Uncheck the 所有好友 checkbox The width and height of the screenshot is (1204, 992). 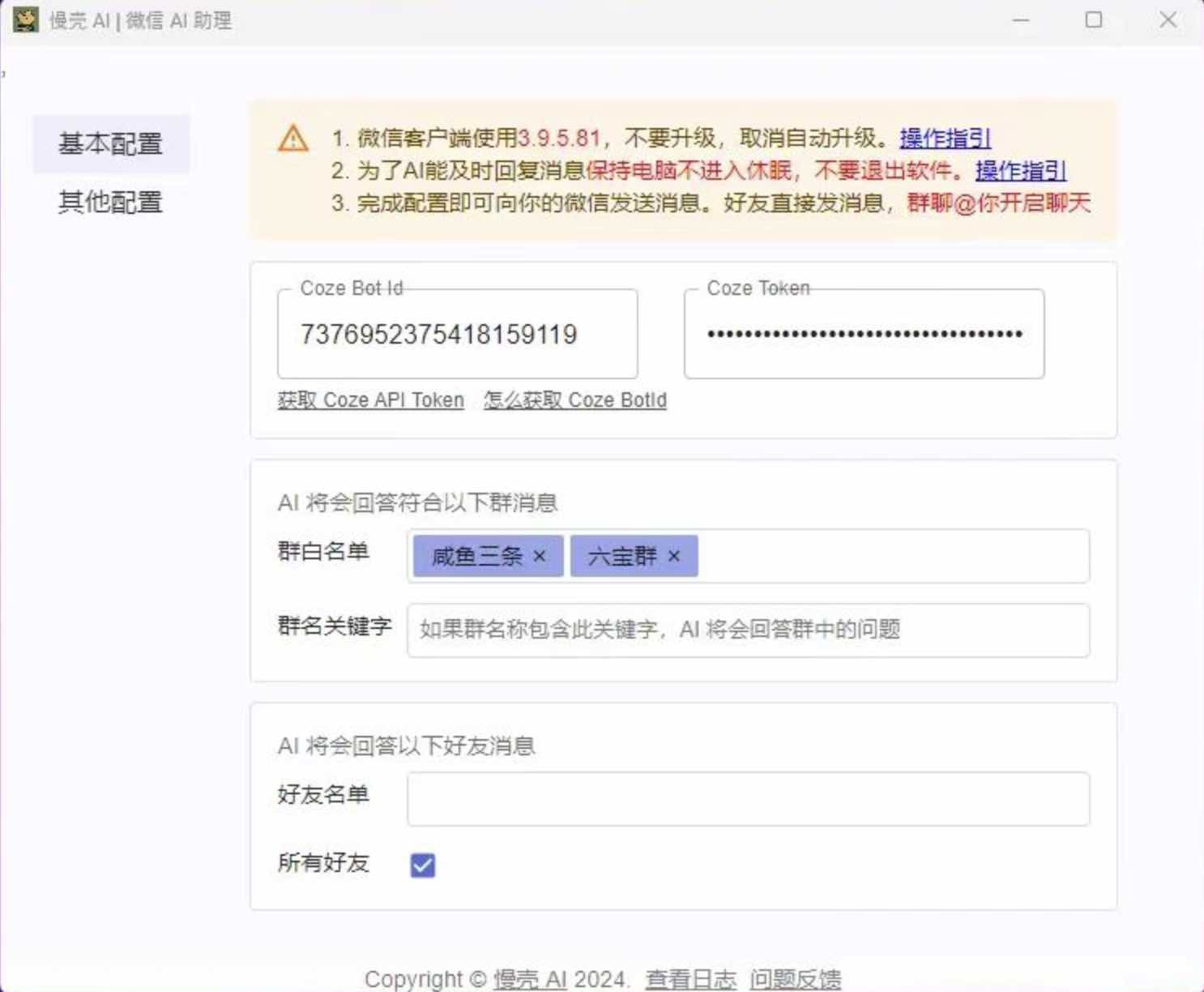(x=423, y=865)
